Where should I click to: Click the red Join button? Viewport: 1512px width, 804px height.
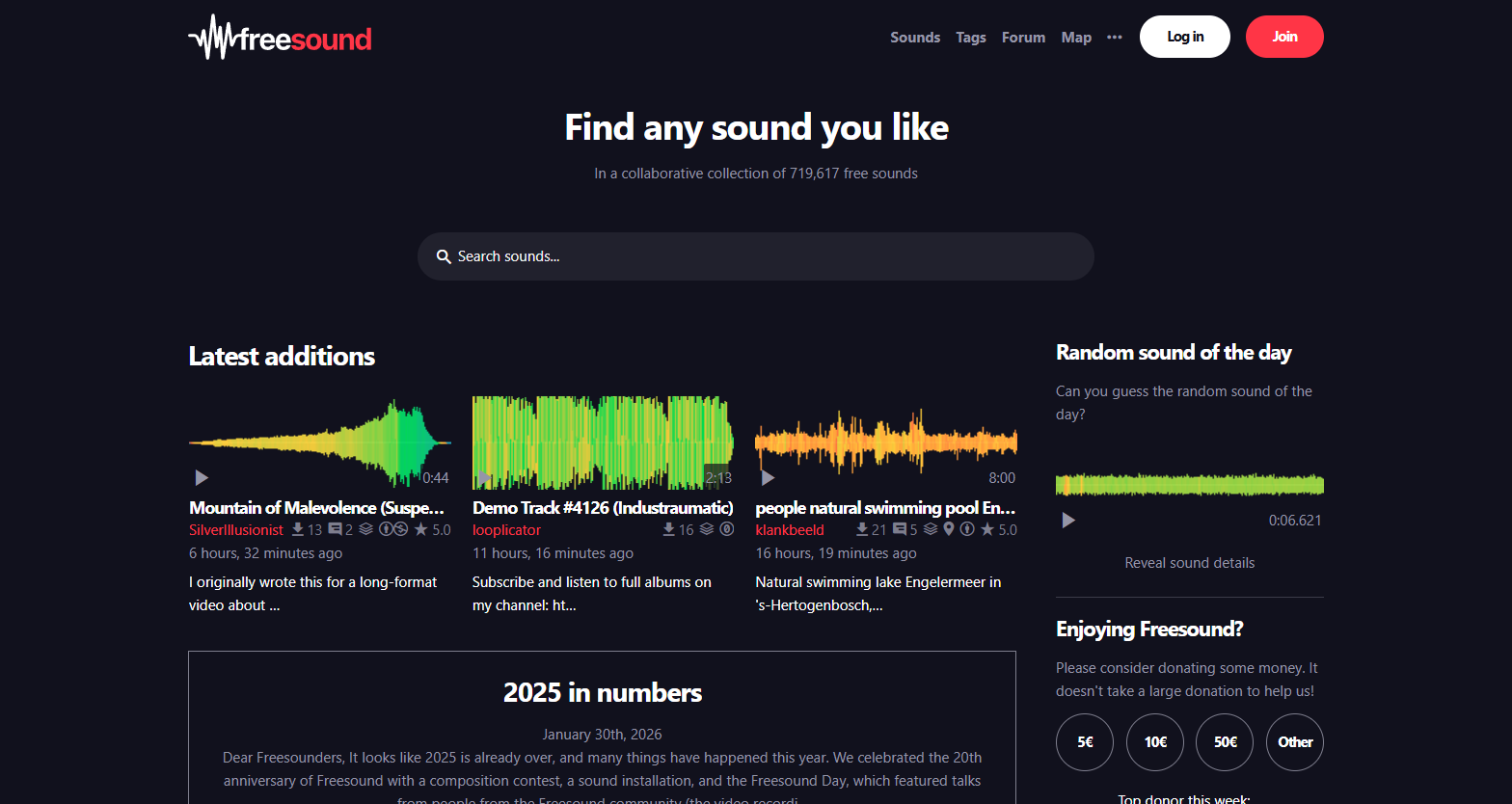coord(1284,37)
